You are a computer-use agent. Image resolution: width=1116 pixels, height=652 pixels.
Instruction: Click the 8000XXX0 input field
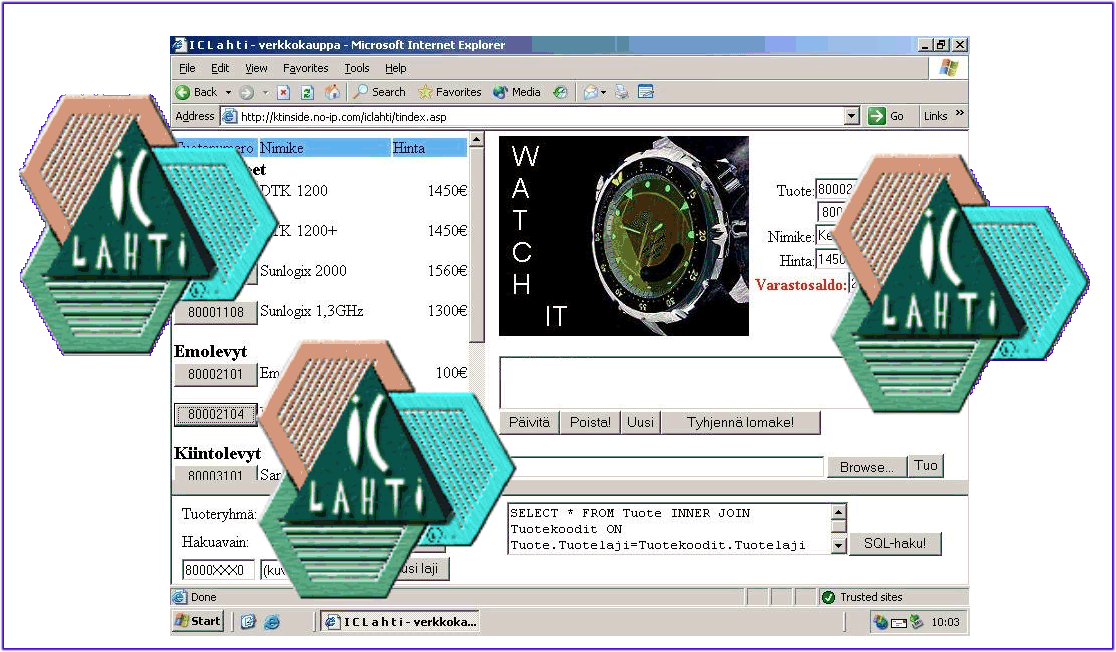(x=219, y=570)
